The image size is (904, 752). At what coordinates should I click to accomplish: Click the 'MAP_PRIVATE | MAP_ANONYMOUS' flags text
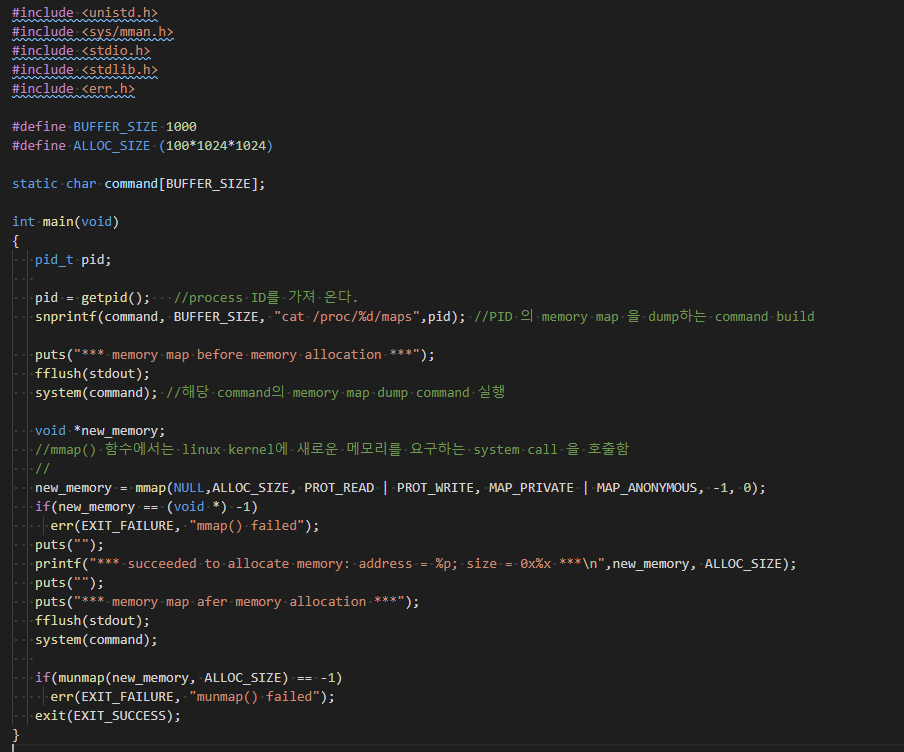click(593, 488)
